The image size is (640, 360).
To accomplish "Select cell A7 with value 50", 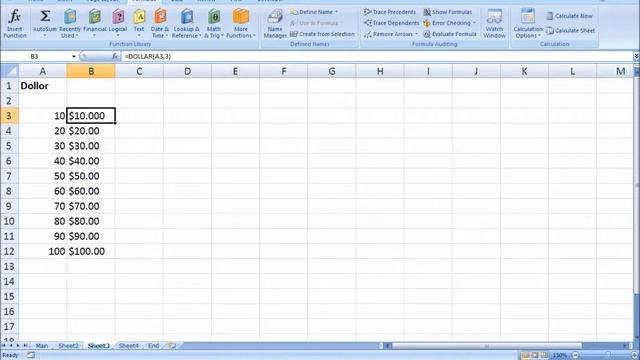I will 42,176.
